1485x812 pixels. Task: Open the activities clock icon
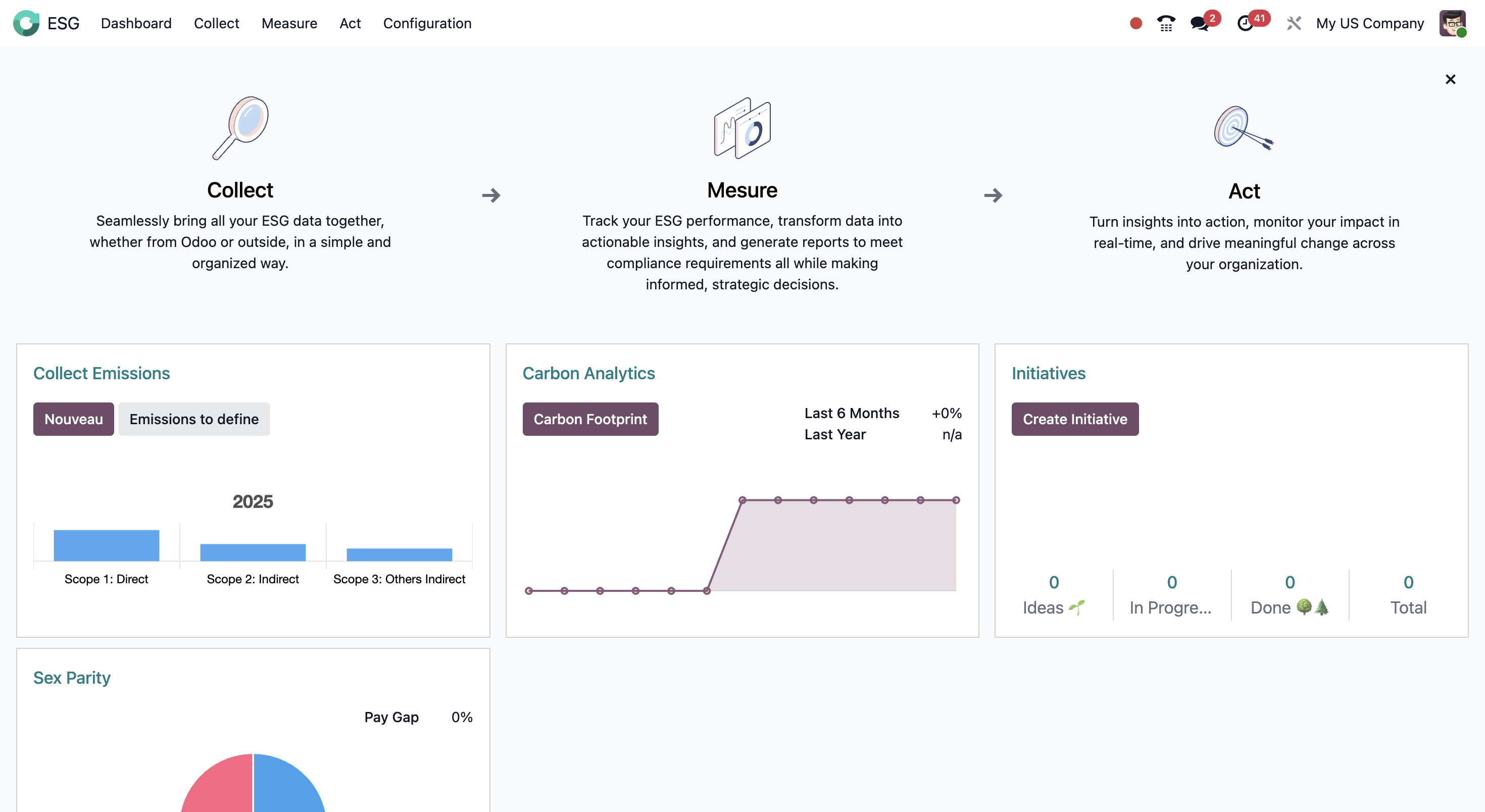click(1245, 23)
